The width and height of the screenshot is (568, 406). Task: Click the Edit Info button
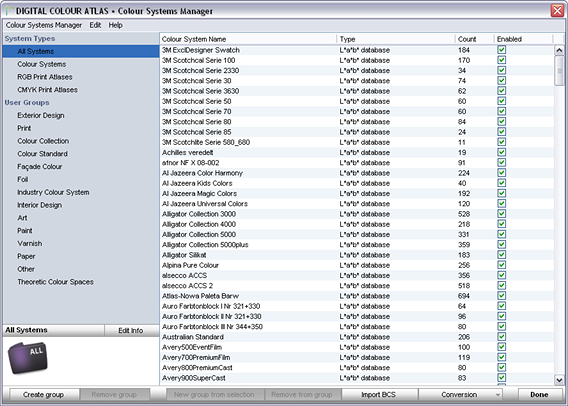pyautogui.click(x=131, y=330)
